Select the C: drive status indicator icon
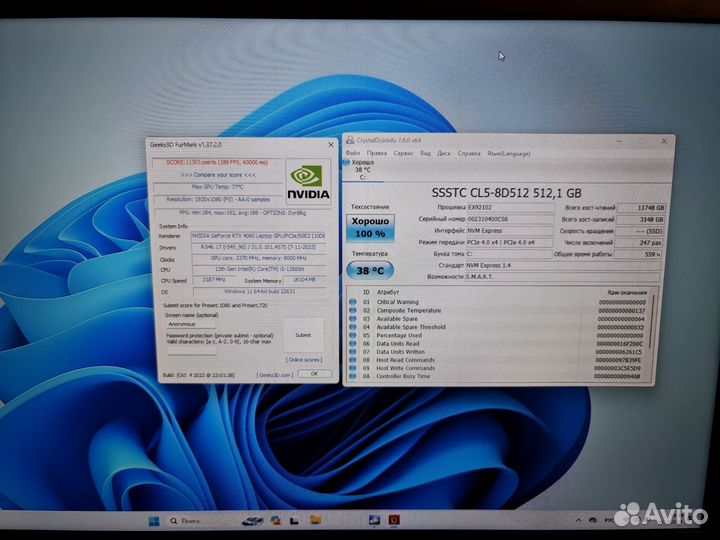 (347, 162)
